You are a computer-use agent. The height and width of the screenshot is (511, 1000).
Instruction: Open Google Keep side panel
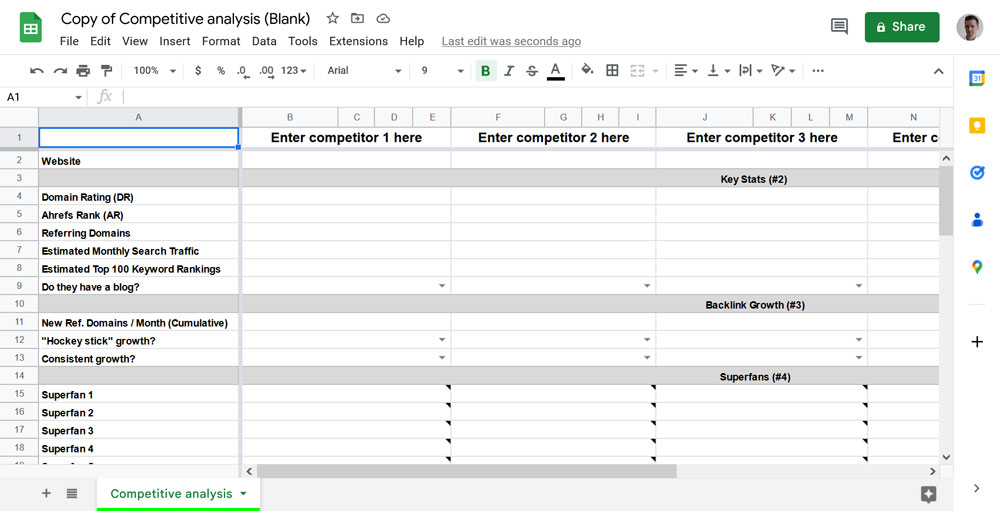coord(976,125)
